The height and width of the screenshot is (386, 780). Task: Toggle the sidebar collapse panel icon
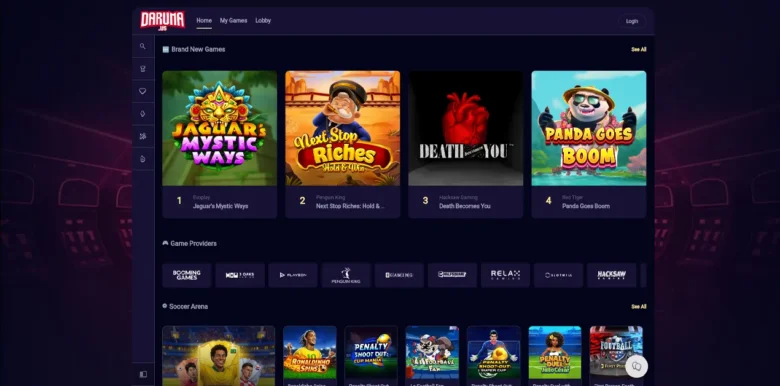[x=143, y=374]
